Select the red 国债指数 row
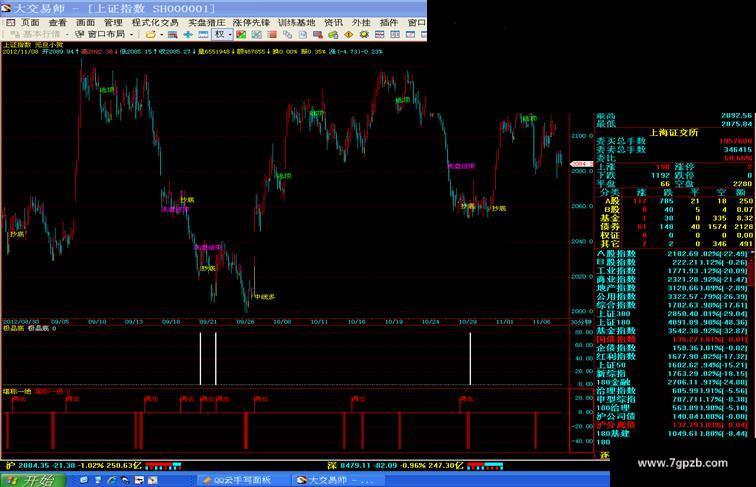Screen dimensions: 756x487 tap(674, 339)
